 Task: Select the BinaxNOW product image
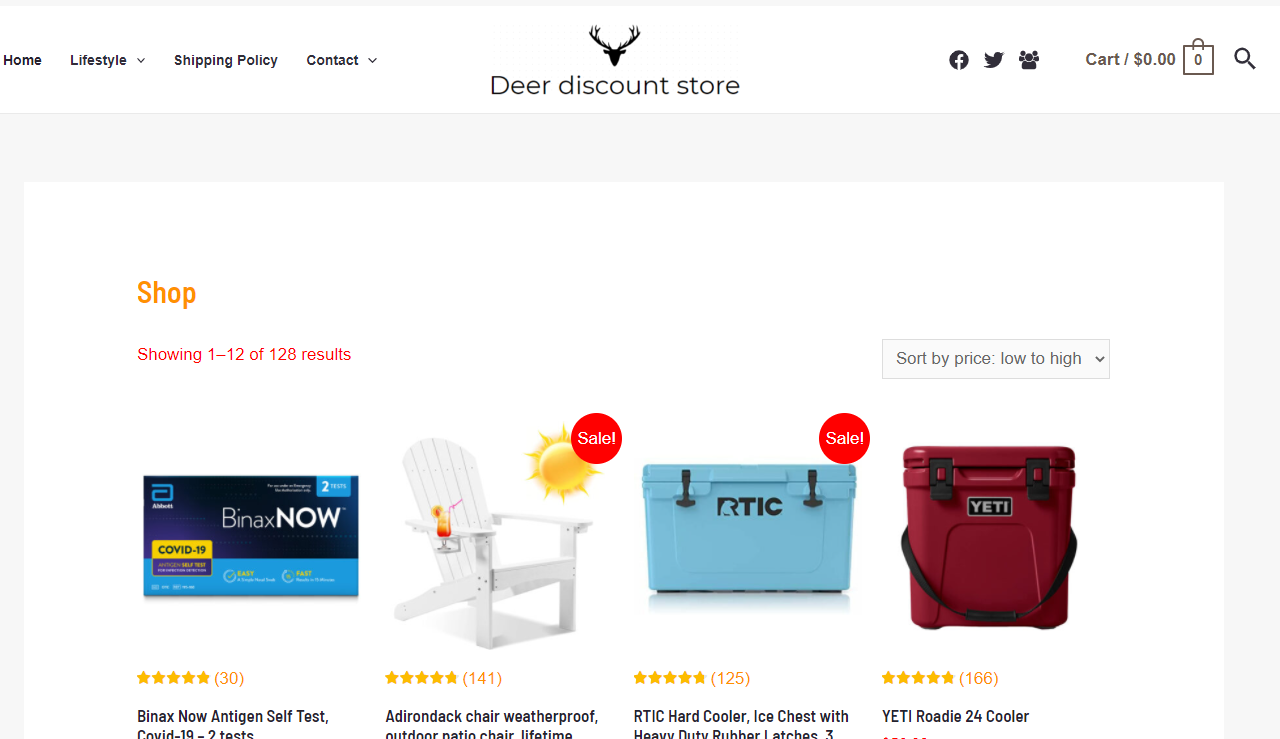(250, 537)
